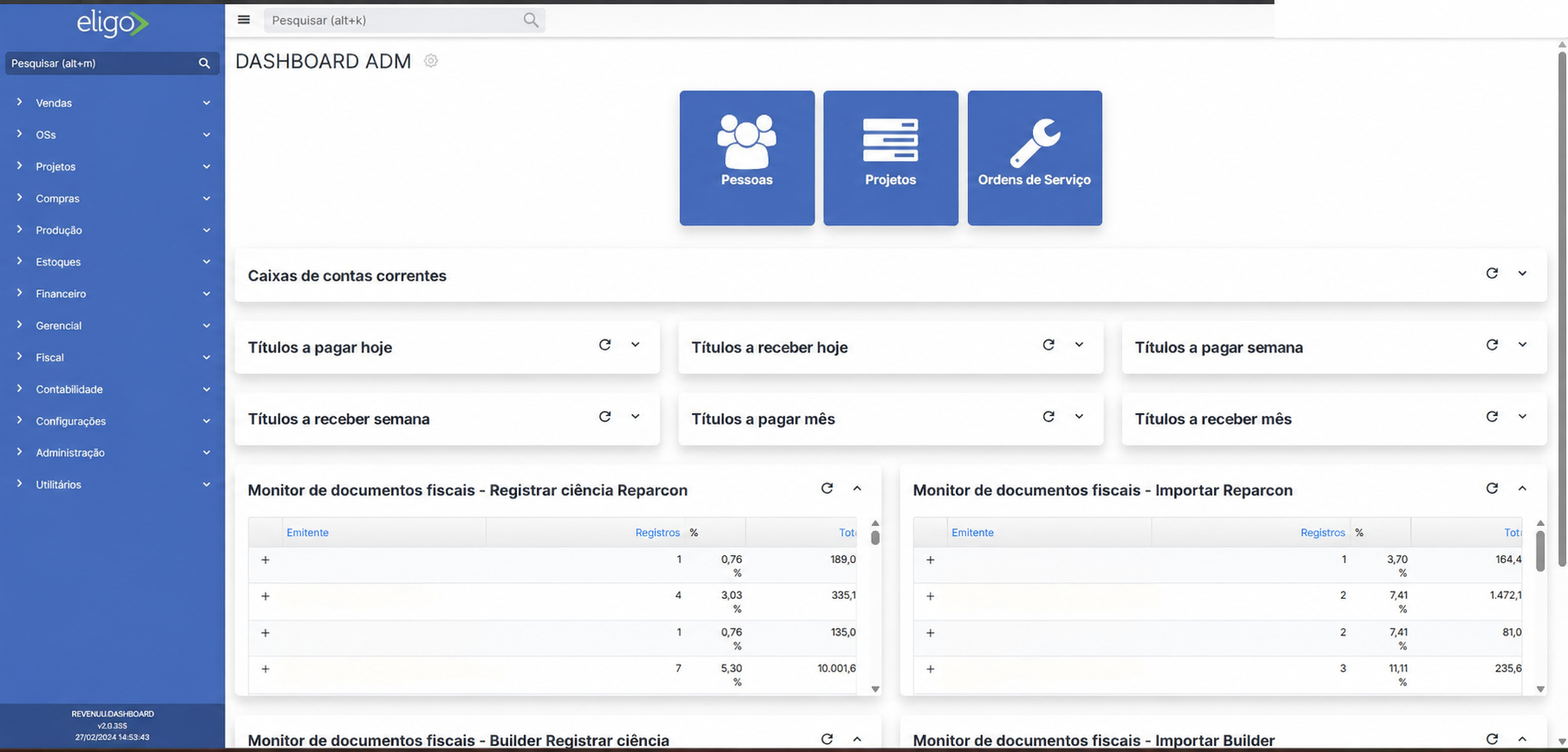This screenshot has width=1568, height=752.
Task: Sort by Registros in Importar Reparcon table
Action: tap(1322, 533)
